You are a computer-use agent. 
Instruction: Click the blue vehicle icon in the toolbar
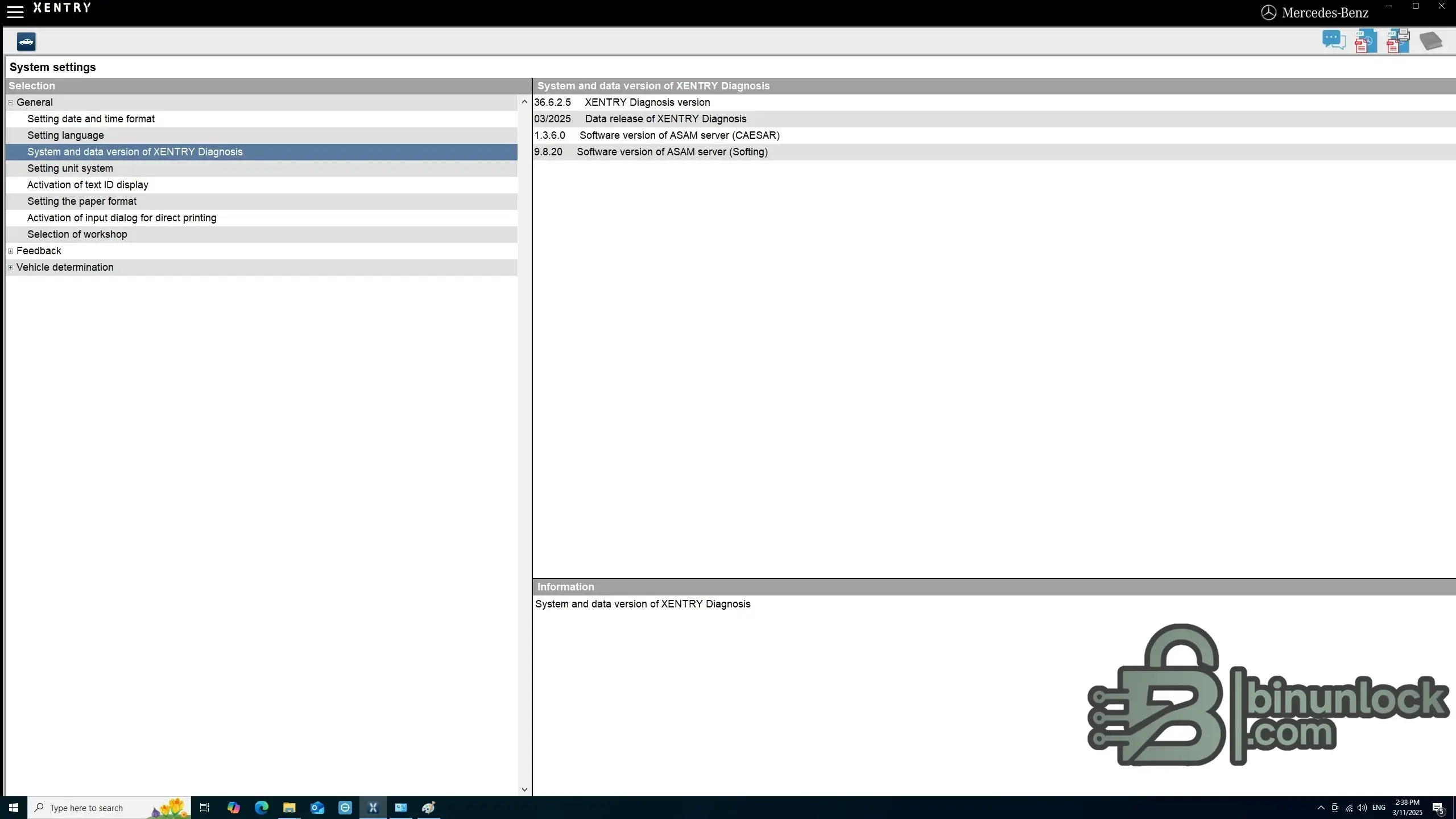click(26, 42)
